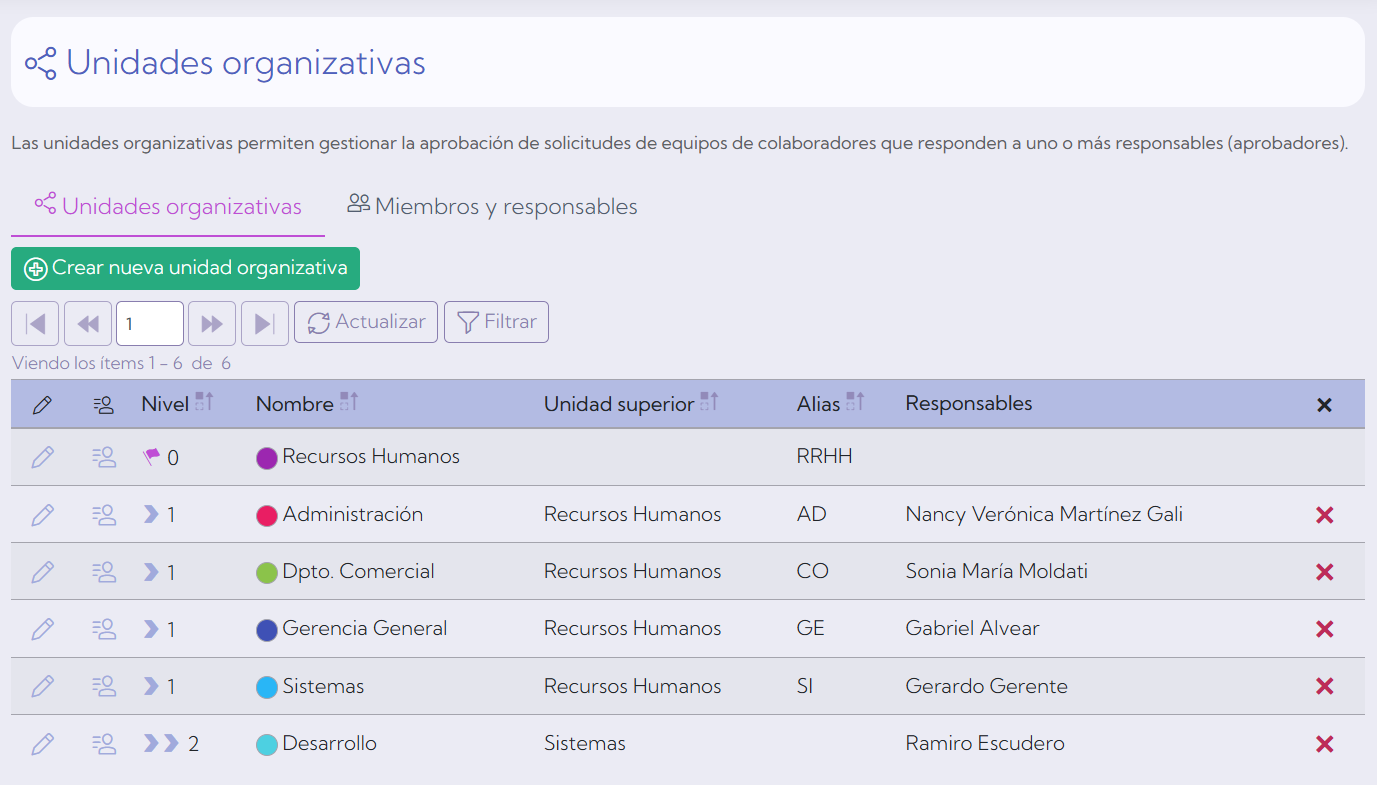Screen dimensions: 1377x785
Task: Select the name Recursos Humanos in Nombre column
Action: pyautogui.click(x=371, y=456)
